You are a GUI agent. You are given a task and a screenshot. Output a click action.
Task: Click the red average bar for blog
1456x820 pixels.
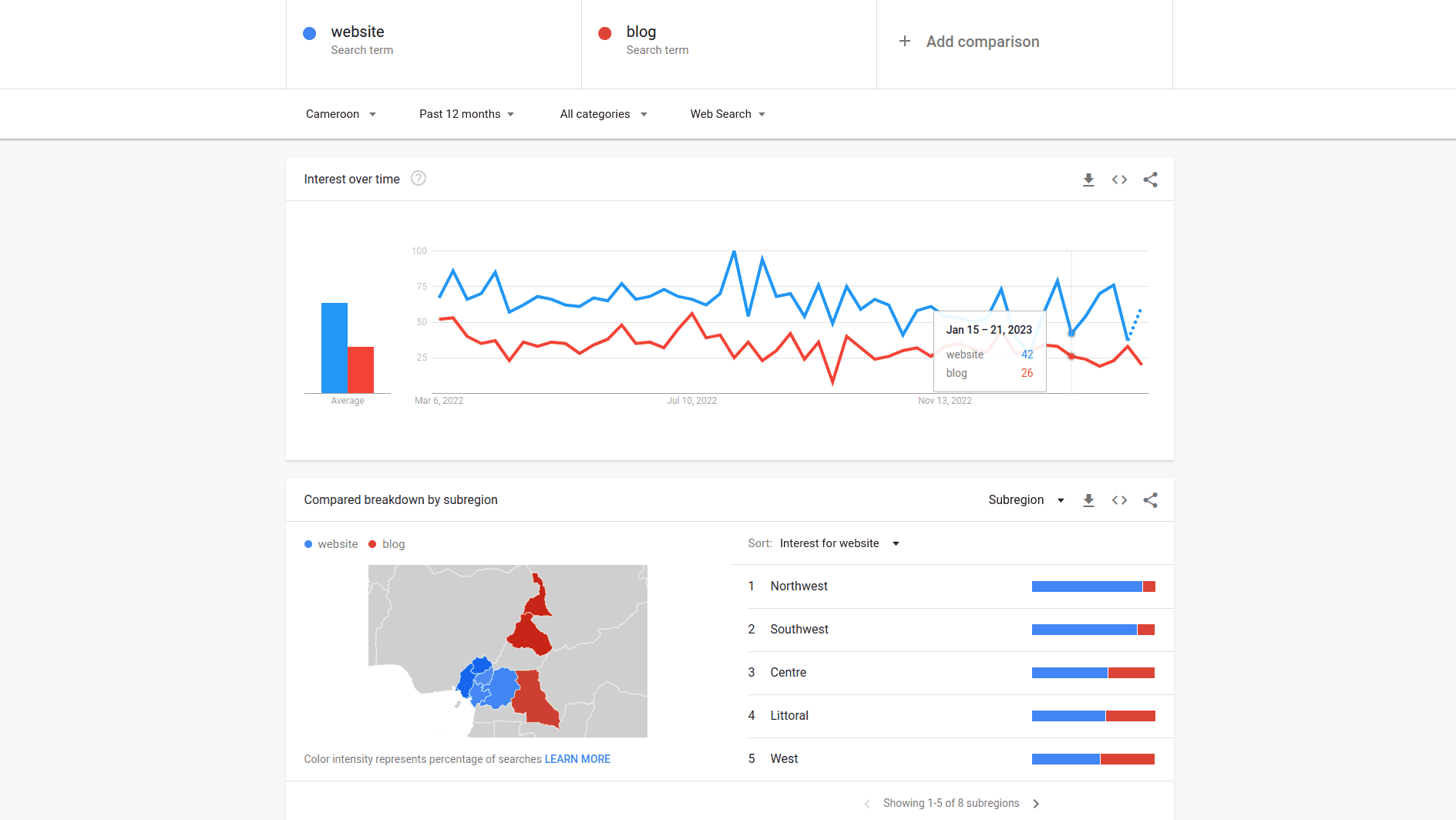361,370
